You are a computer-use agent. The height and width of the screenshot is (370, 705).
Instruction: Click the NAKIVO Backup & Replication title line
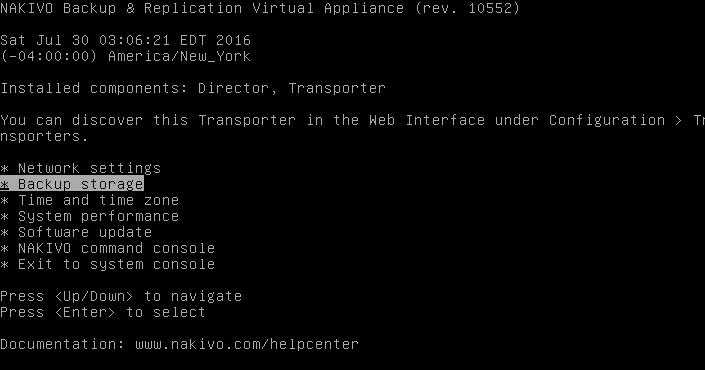260,8
